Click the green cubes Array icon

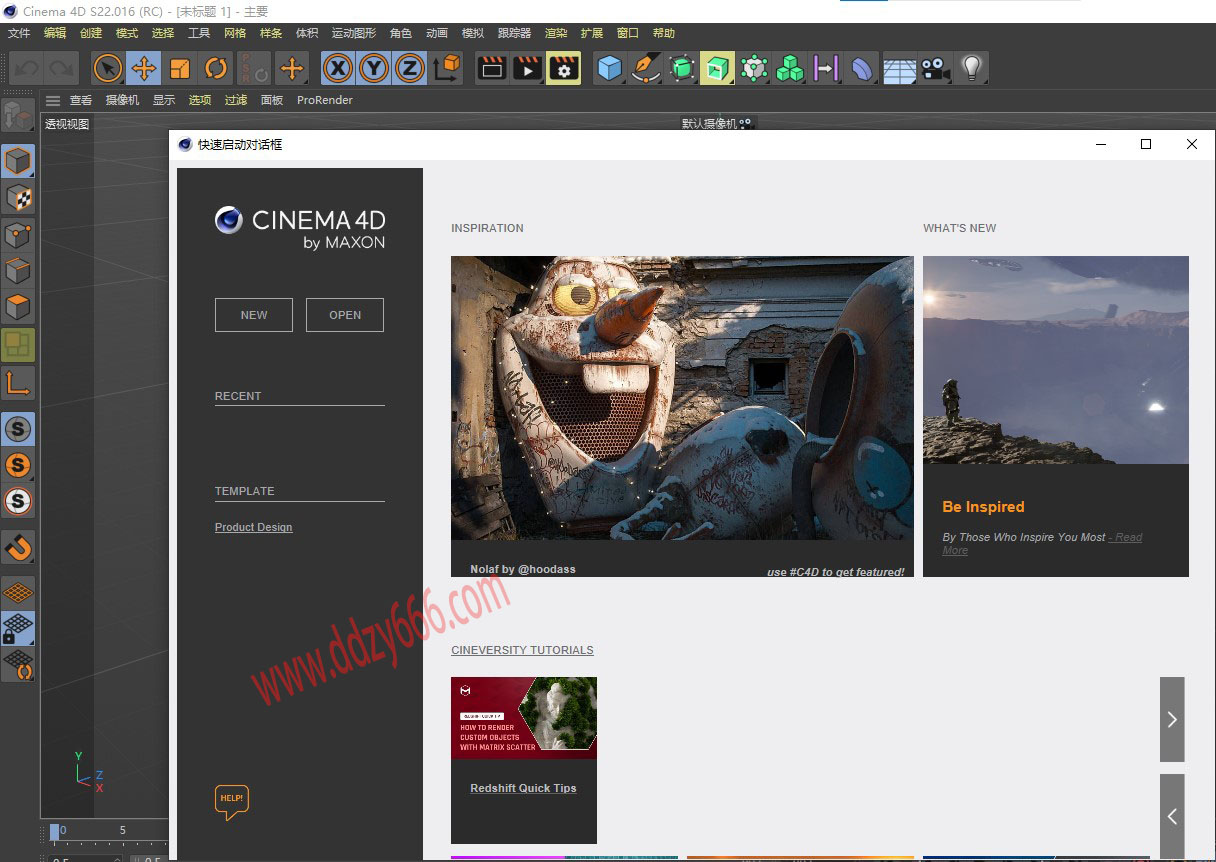point(790,68)
